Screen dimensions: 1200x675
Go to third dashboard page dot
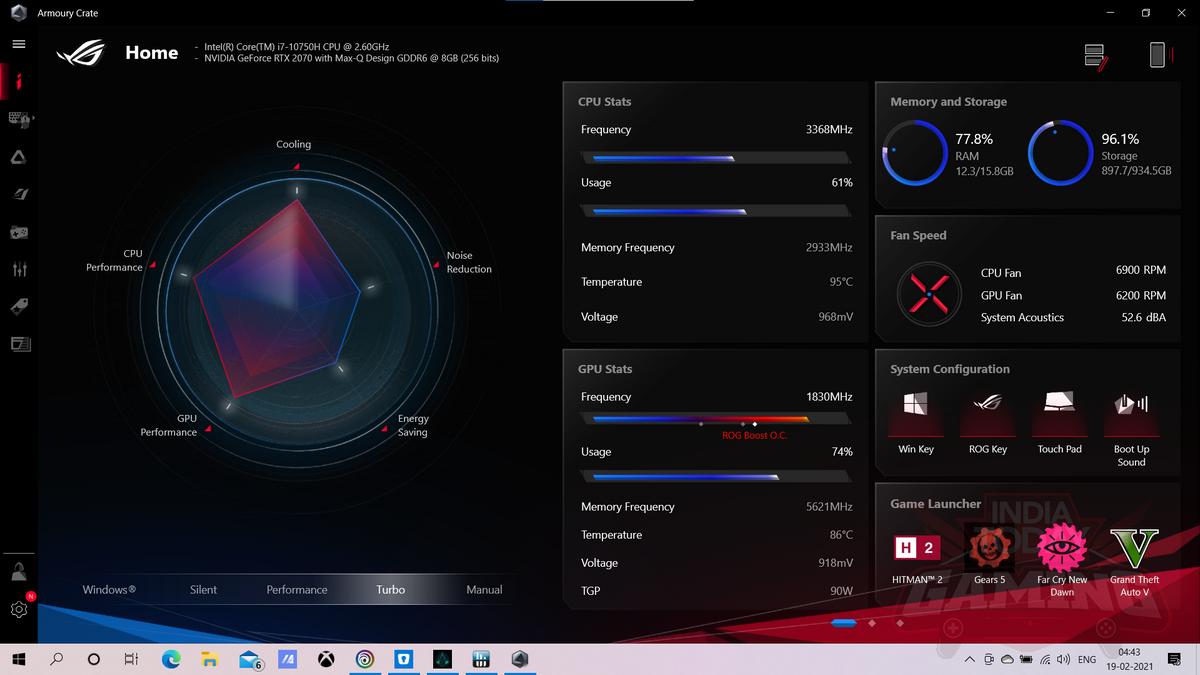coord(900,623)
